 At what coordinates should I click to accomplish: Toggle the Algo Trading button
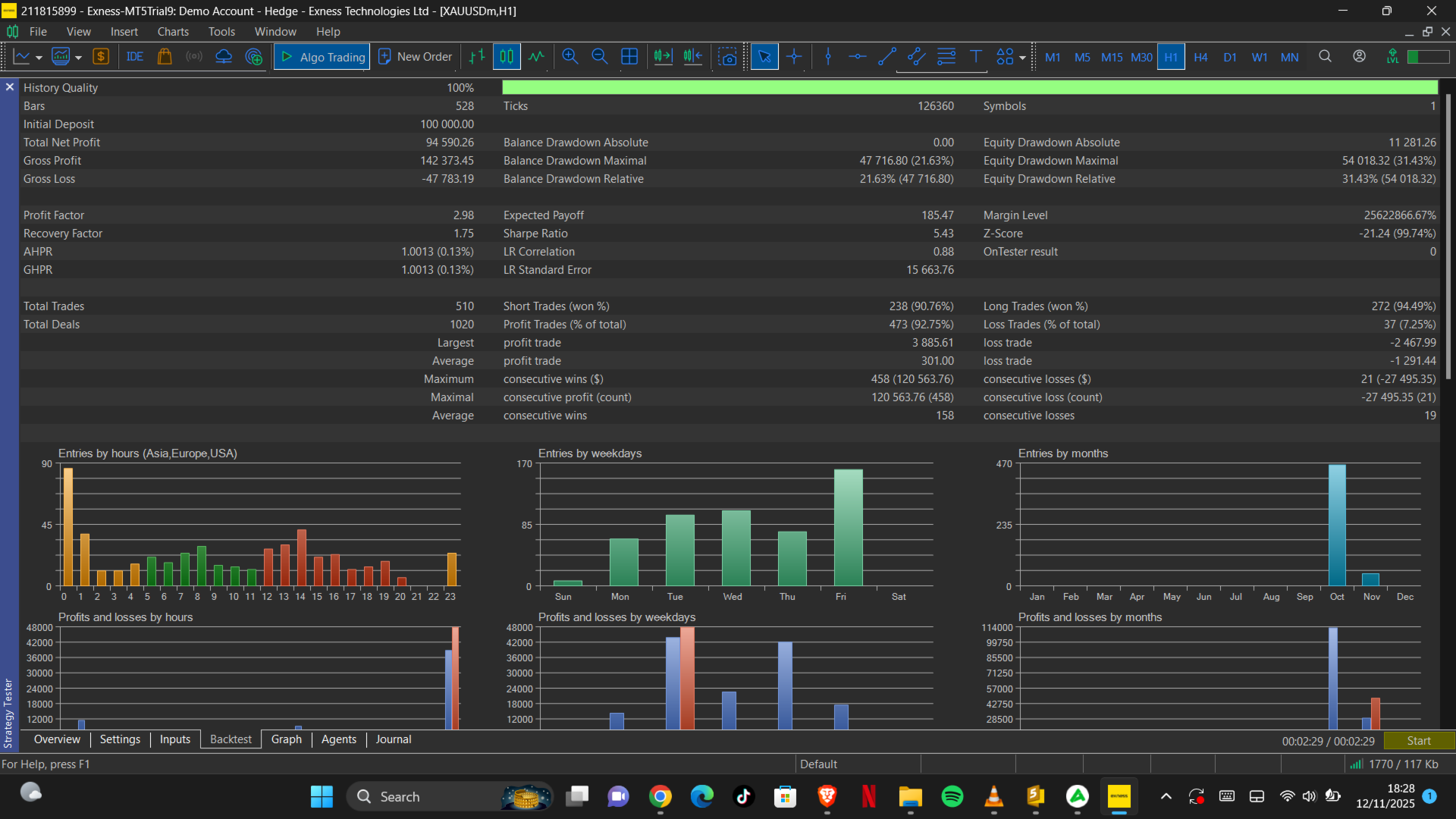pos(322,57)
